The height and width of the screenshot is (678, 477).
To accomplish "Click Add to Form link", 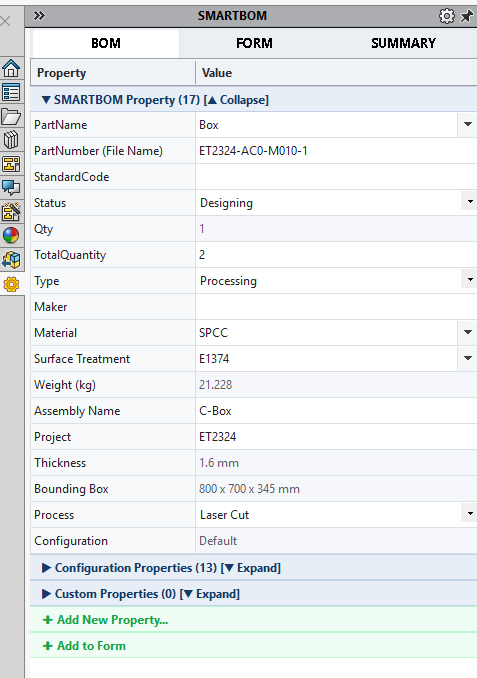I will click(x=84, y=646).
